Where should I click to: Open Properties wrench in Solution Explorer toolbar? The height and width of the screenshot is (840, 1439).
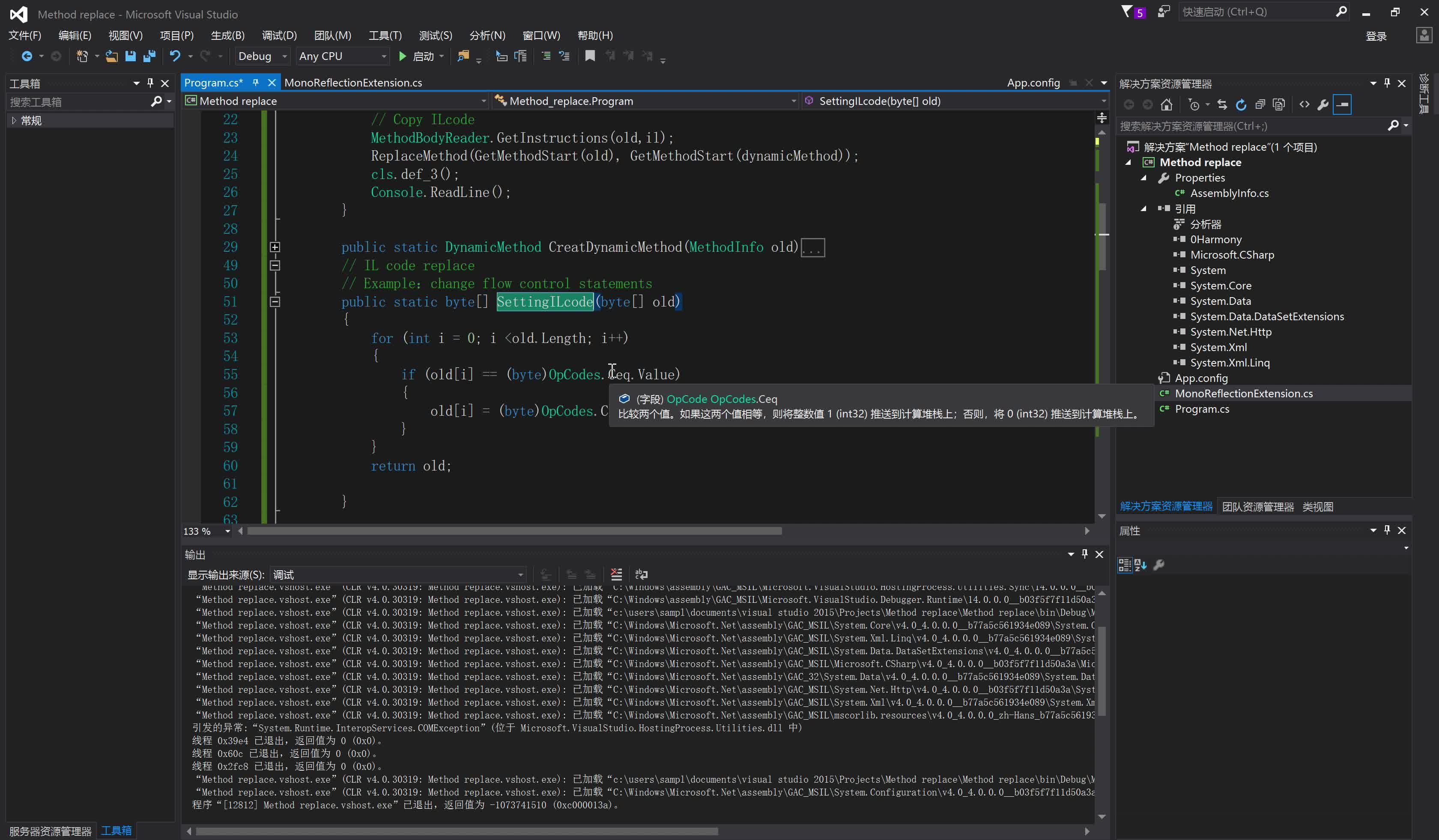1323,105
